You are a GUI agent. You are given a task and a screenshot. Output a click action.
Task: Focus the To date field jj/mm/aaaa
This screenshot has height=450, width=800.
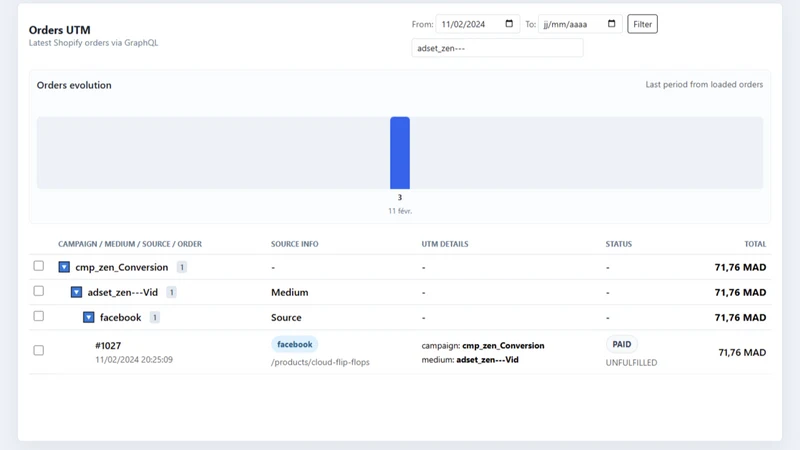click(x=580, y=24)
